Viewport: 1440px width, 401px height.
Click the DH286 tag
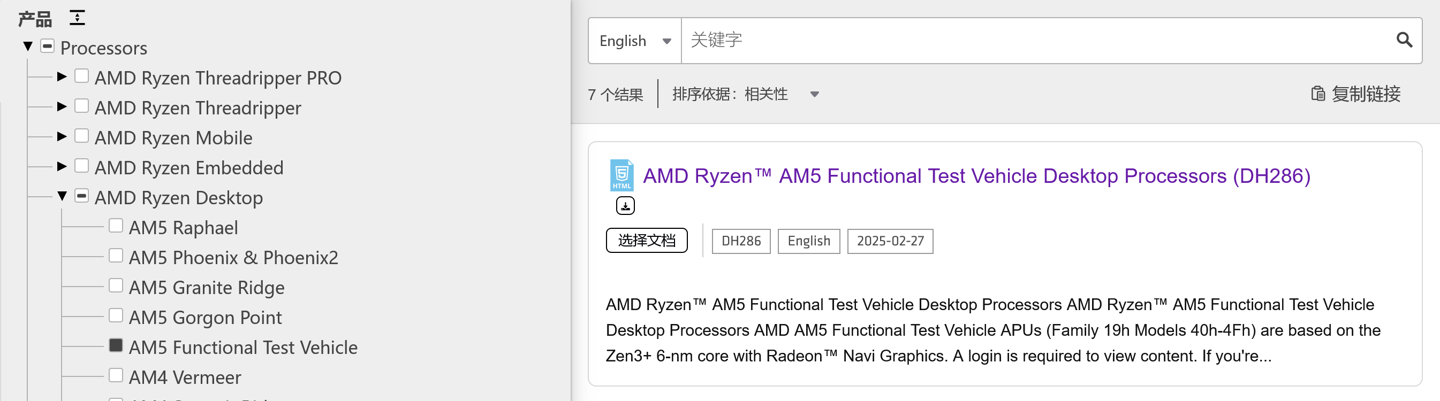click(x=741, y=241)
